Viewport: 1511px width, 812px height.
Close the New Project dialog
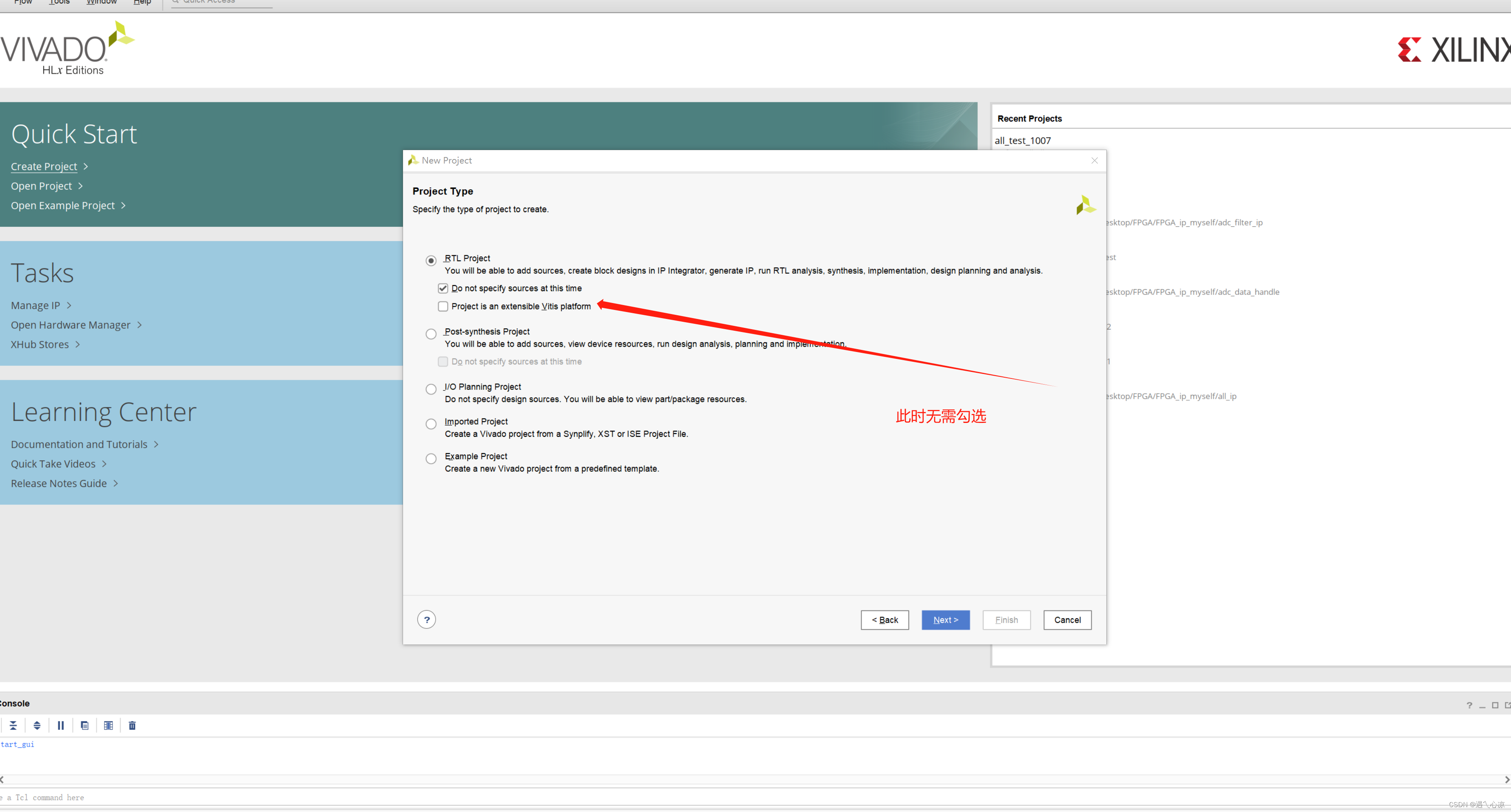click(x=1094, y=161)
